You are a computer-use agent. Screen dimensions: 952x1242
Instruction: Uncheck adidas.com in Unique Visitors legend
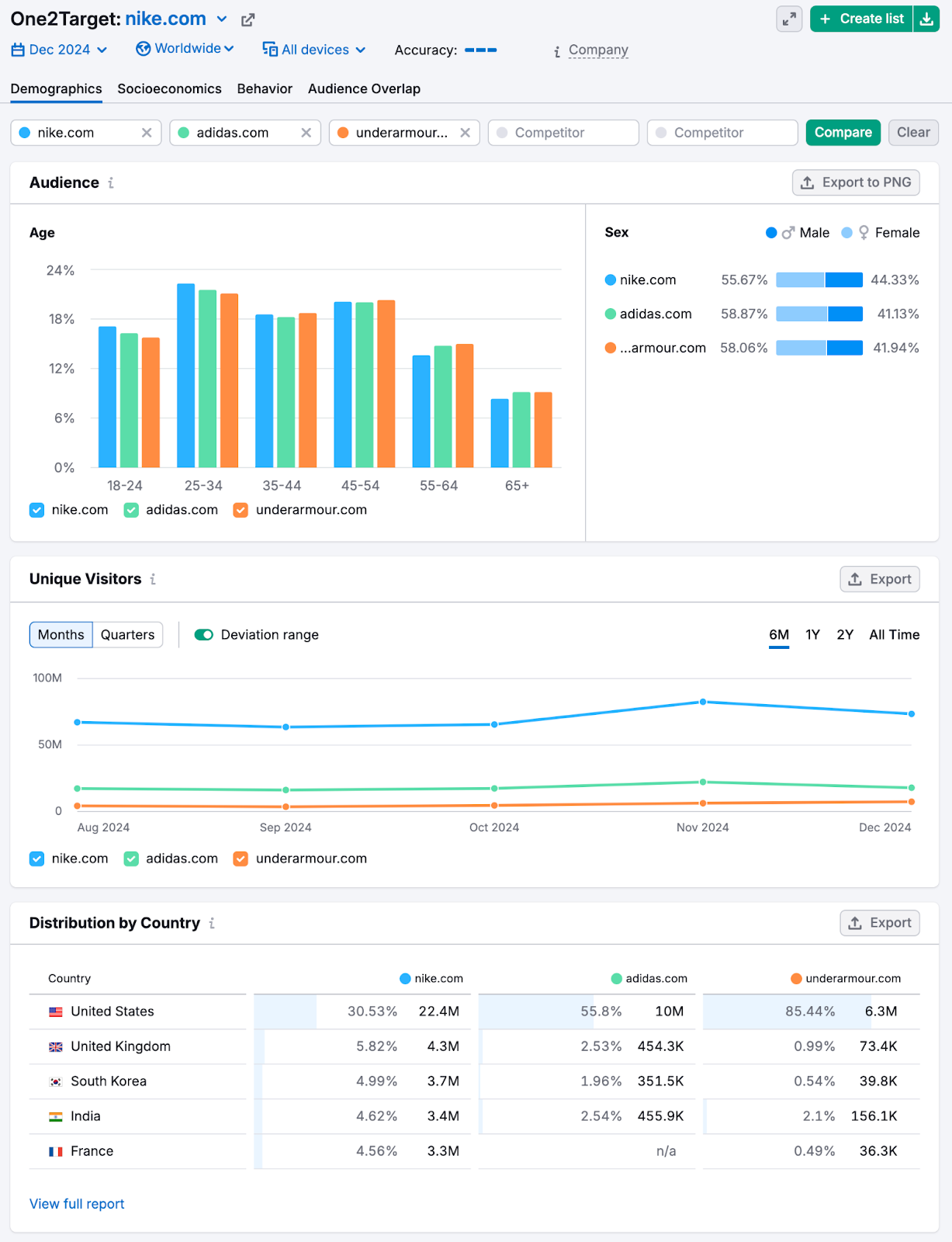[131, 859]
